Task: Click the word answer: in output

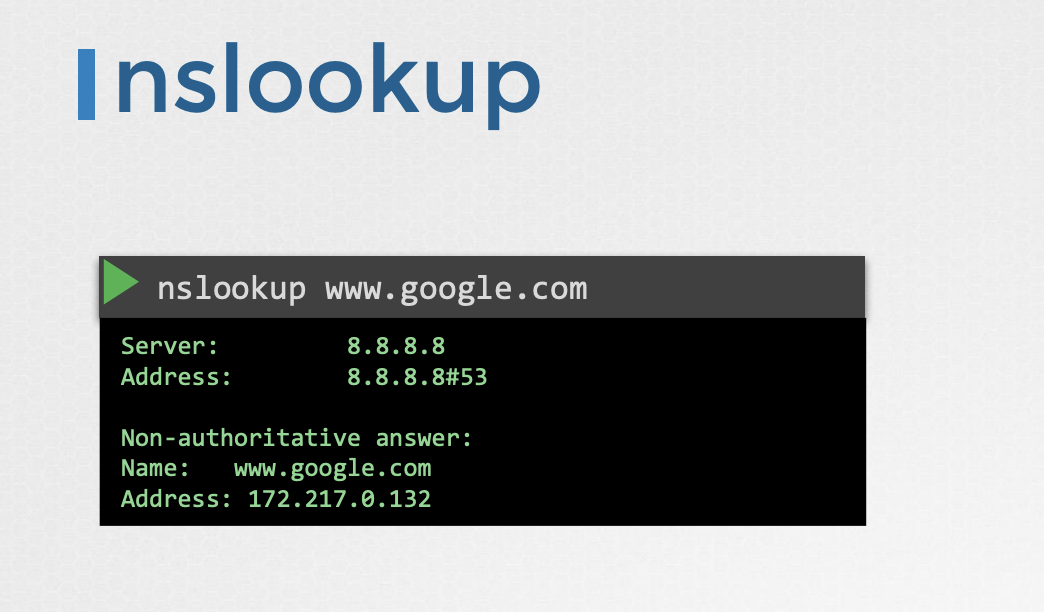Action: click(423, 438)
